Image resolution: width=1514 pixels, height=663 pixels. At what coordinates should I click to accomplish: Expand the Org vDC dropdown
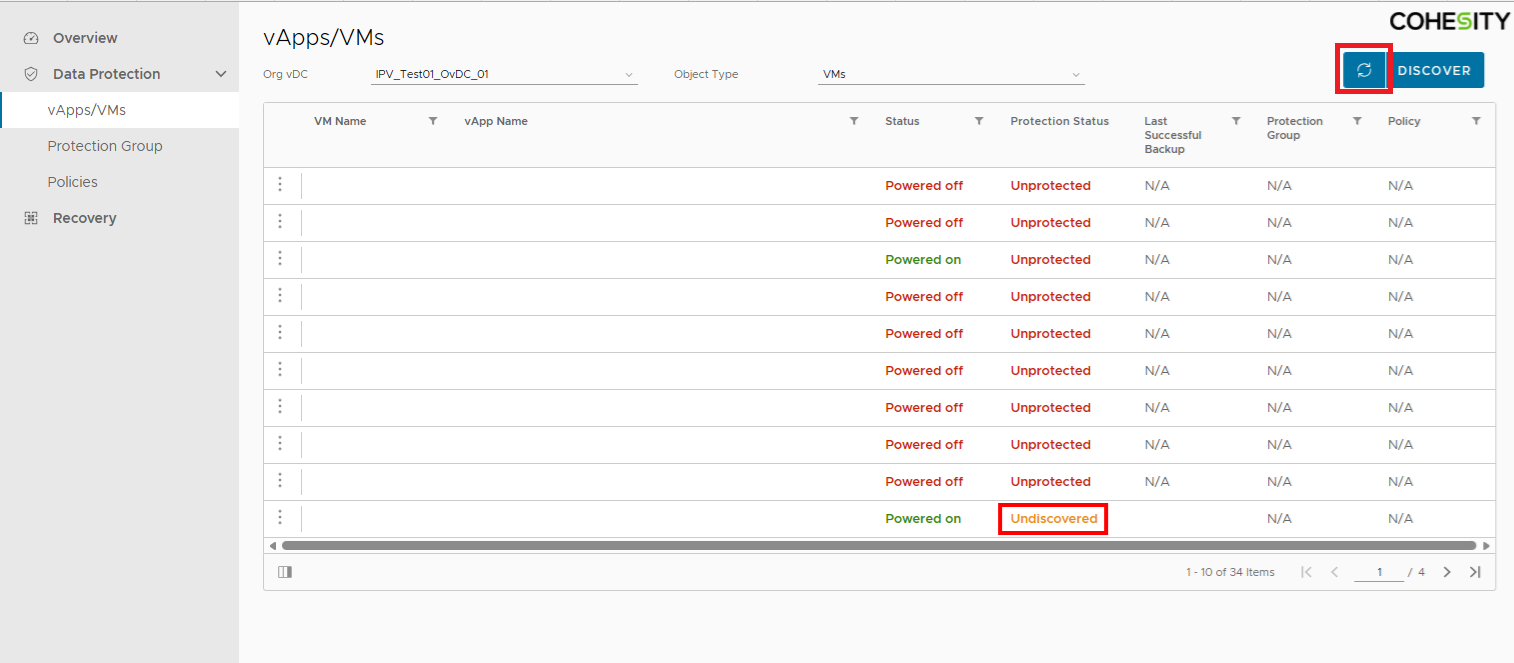click(x=628, y=75)
